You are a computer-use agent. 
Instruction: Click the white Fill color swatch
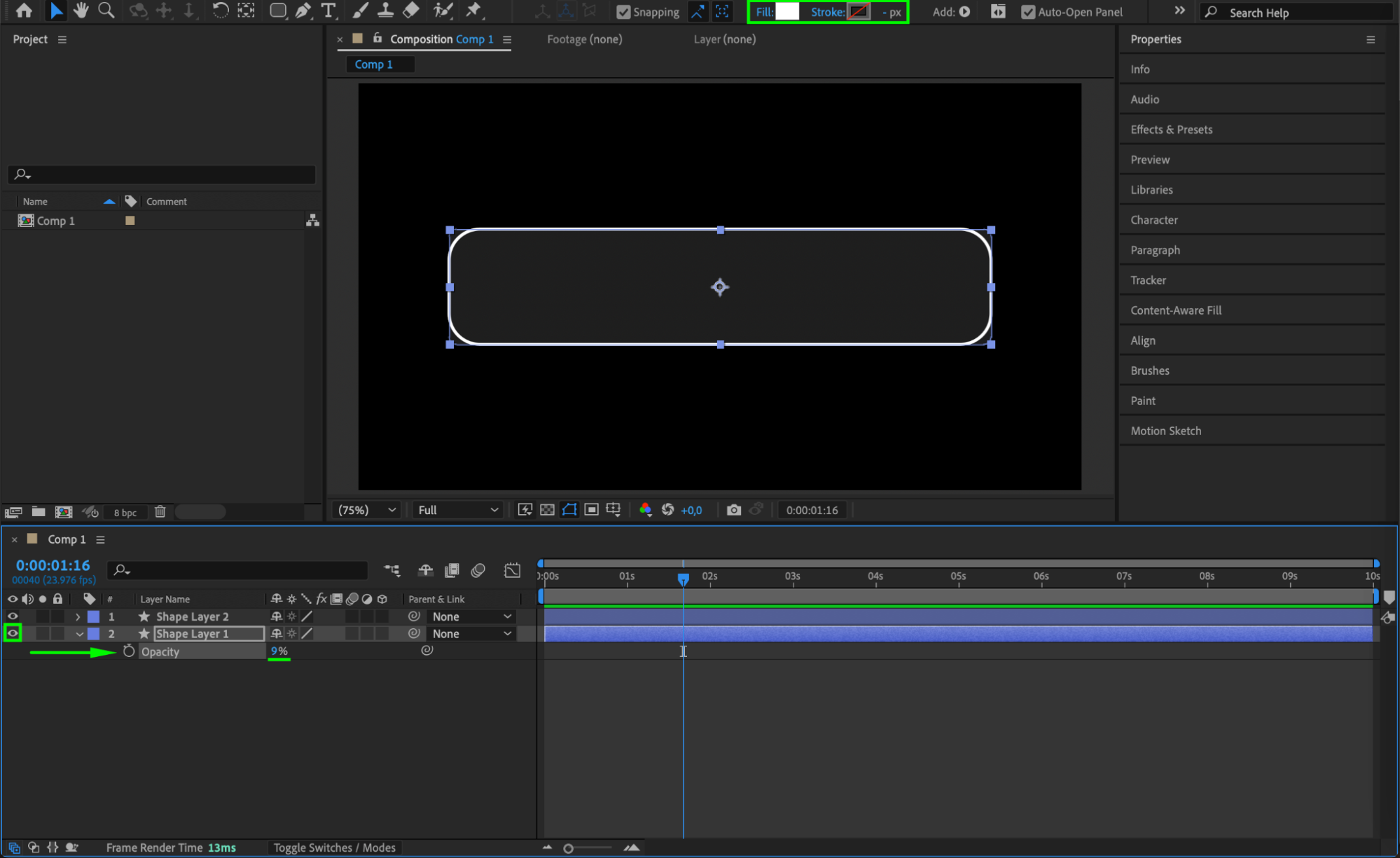786,12
